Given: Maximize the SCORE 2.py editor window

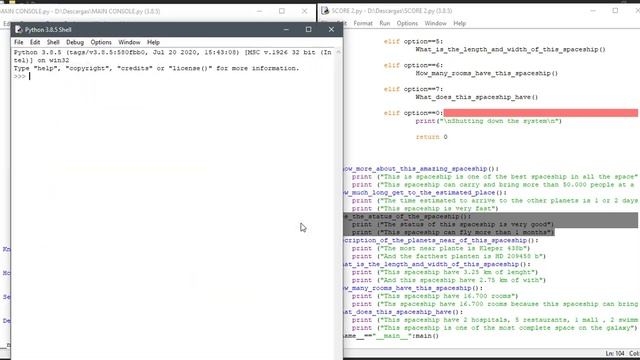Looking at the screenshot, I should [x=615, y=11].
